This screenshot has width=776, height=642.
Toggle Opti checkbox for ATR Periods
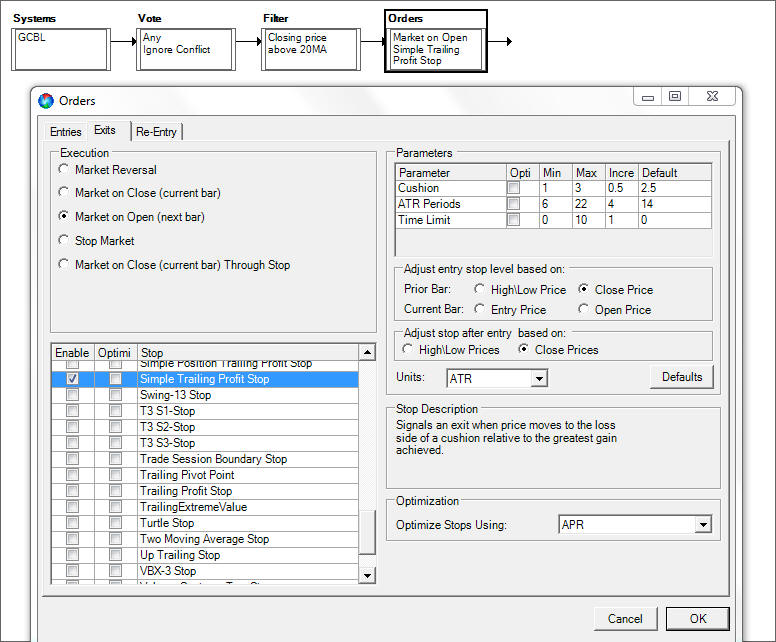click(514, 204)
